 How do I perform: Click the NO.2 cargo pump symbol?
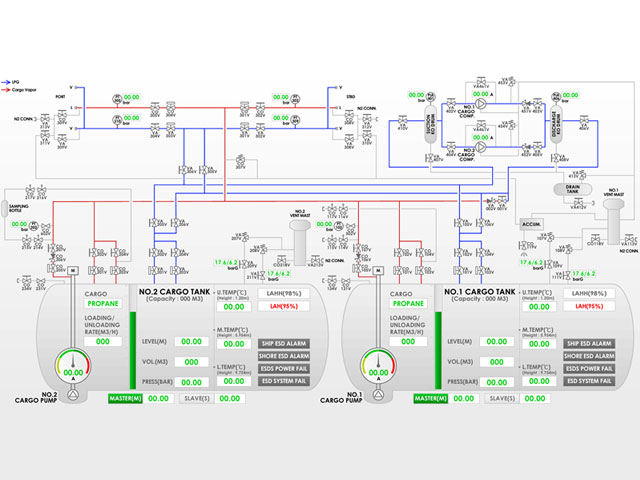(73, 395)
